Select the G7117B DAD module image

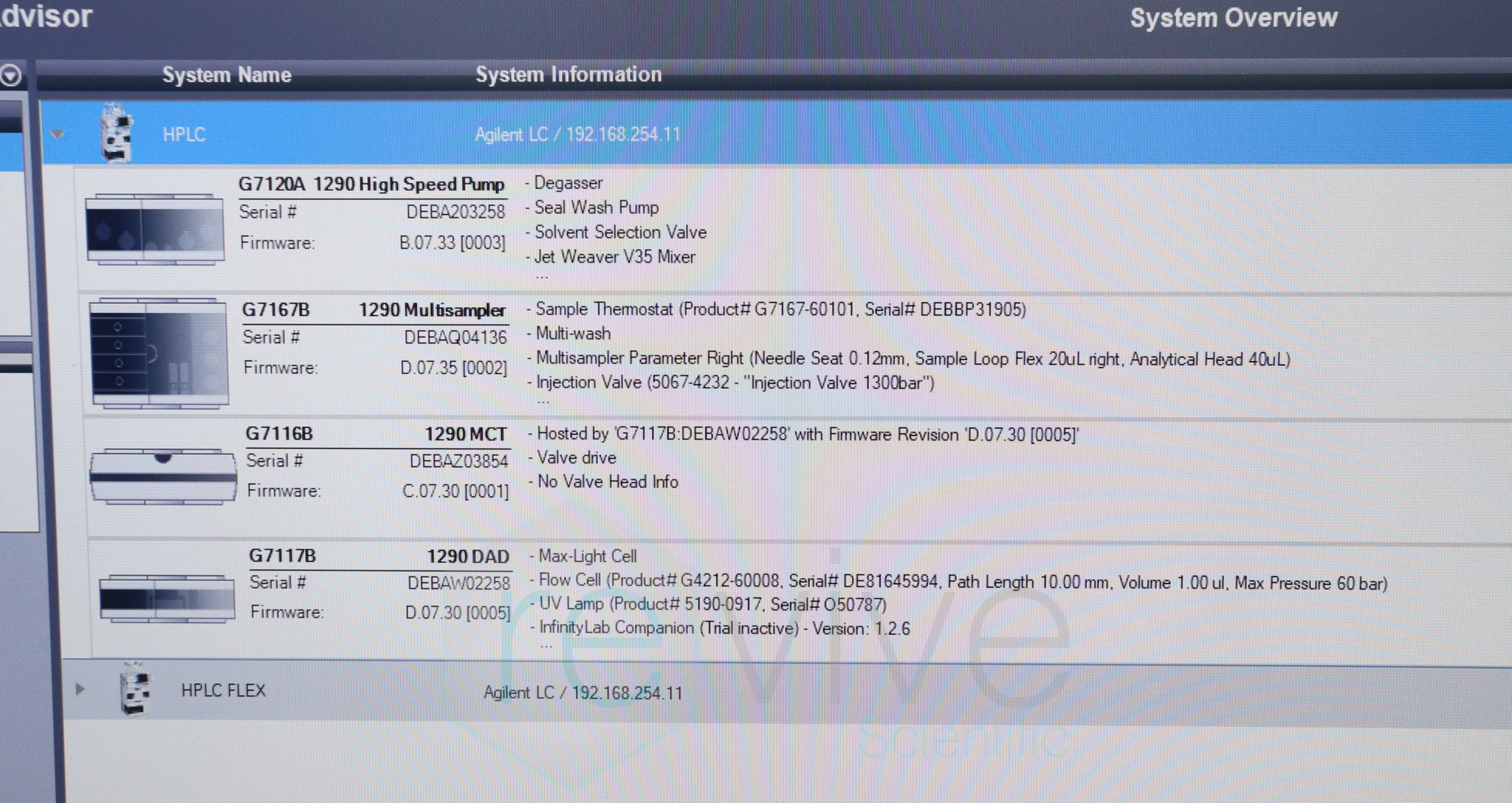[167, 599]
